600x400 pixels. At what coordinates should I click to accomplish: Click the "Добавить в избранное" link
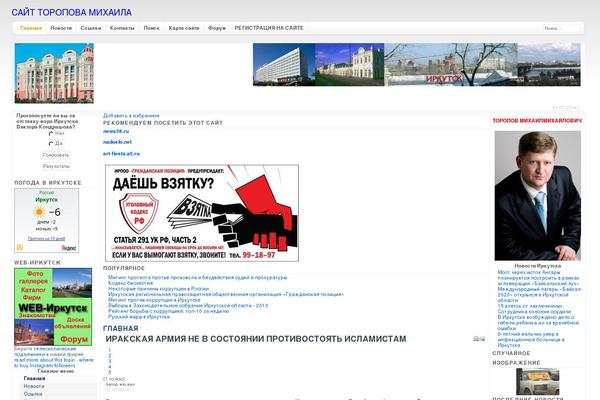(x=131, y=116)
